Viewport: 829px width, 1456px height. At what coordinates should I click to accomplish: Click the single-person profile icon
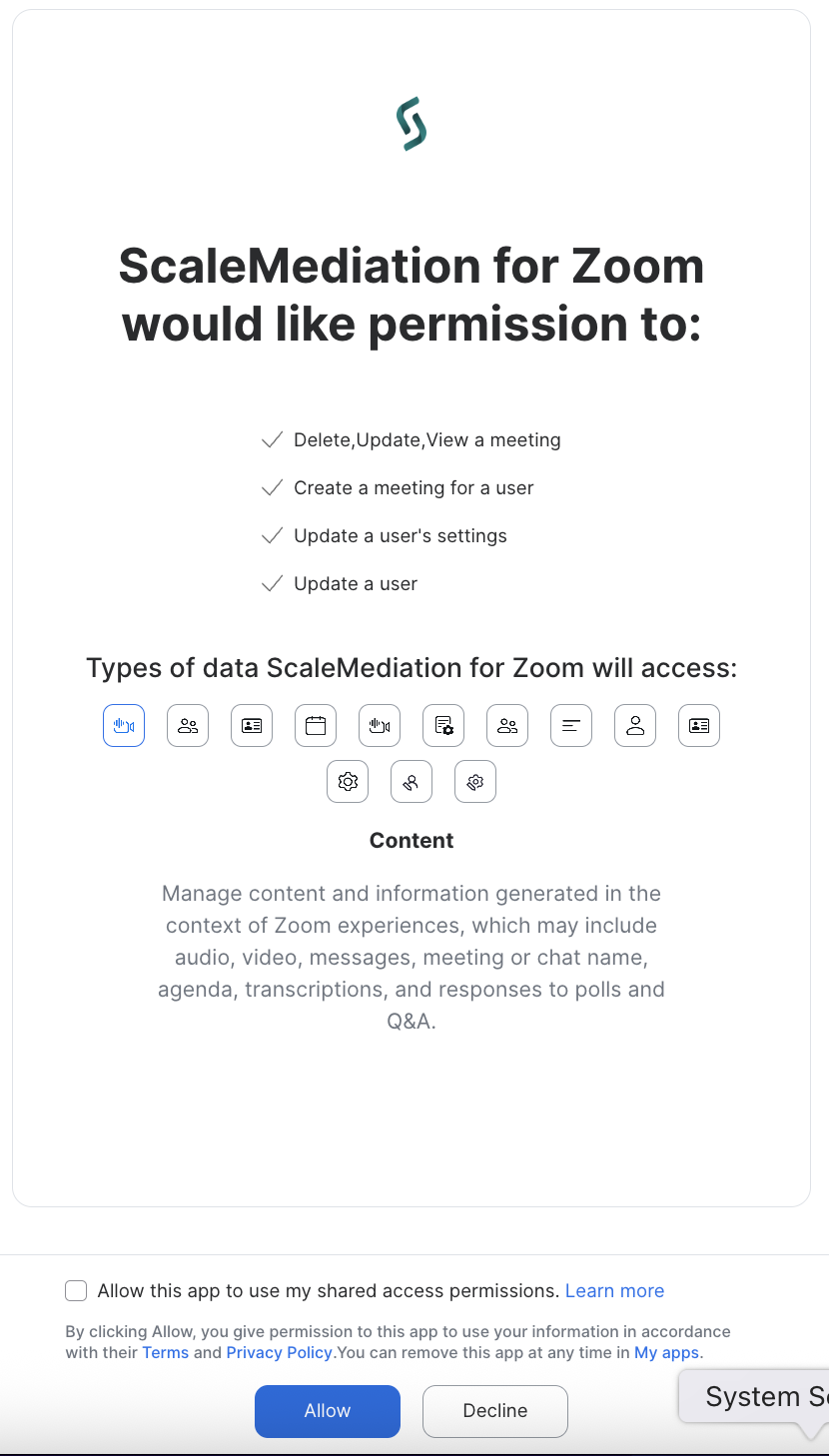click(x=635, y=726)
